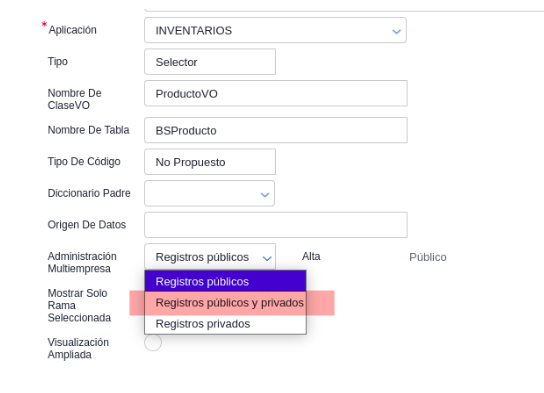This screenshot has width=544, height=393.
Task: Focus the Nombre De Tabla BSProducto field
Action: (x=276, y=130)
